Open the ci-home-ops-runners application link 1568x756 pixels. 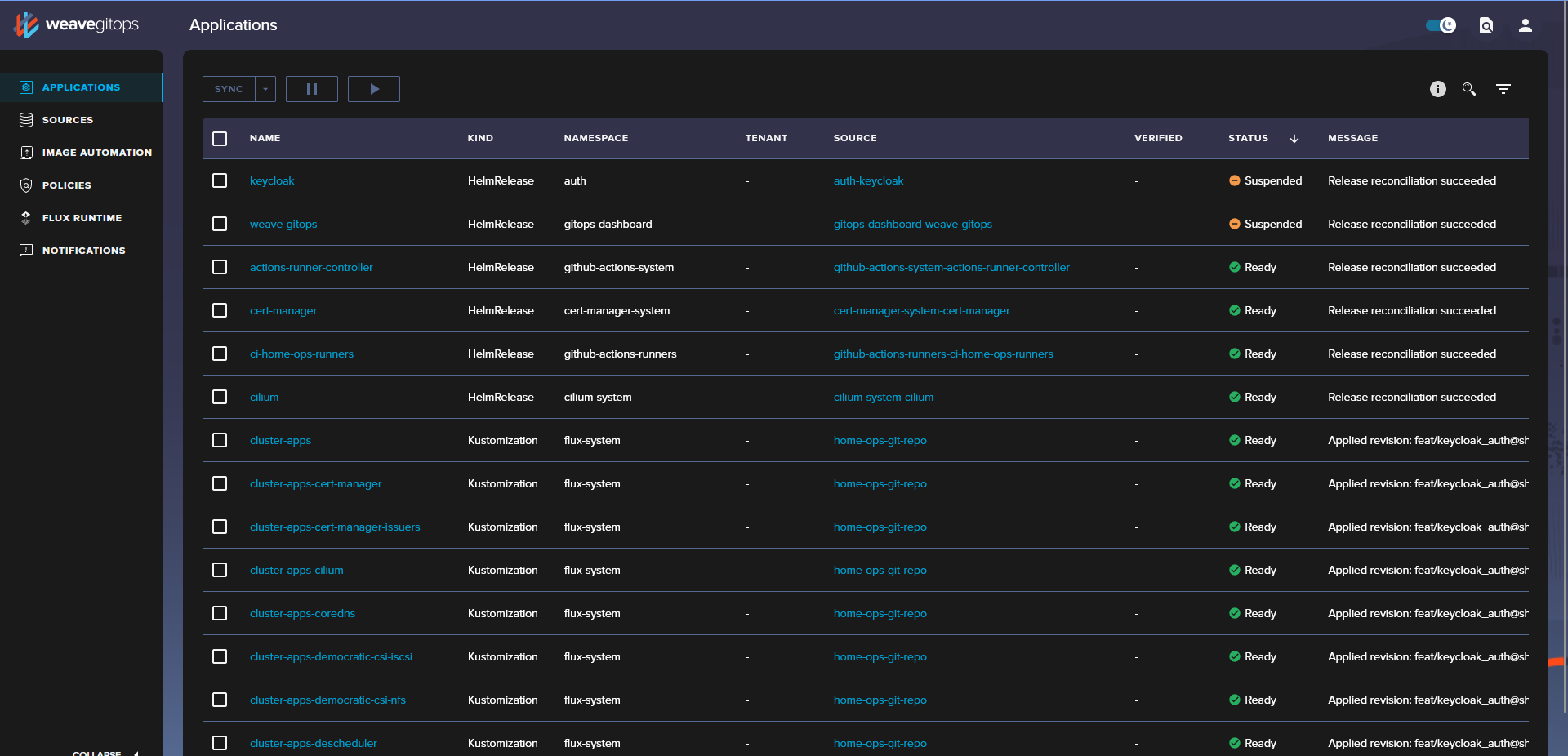[x=301, y=354]
